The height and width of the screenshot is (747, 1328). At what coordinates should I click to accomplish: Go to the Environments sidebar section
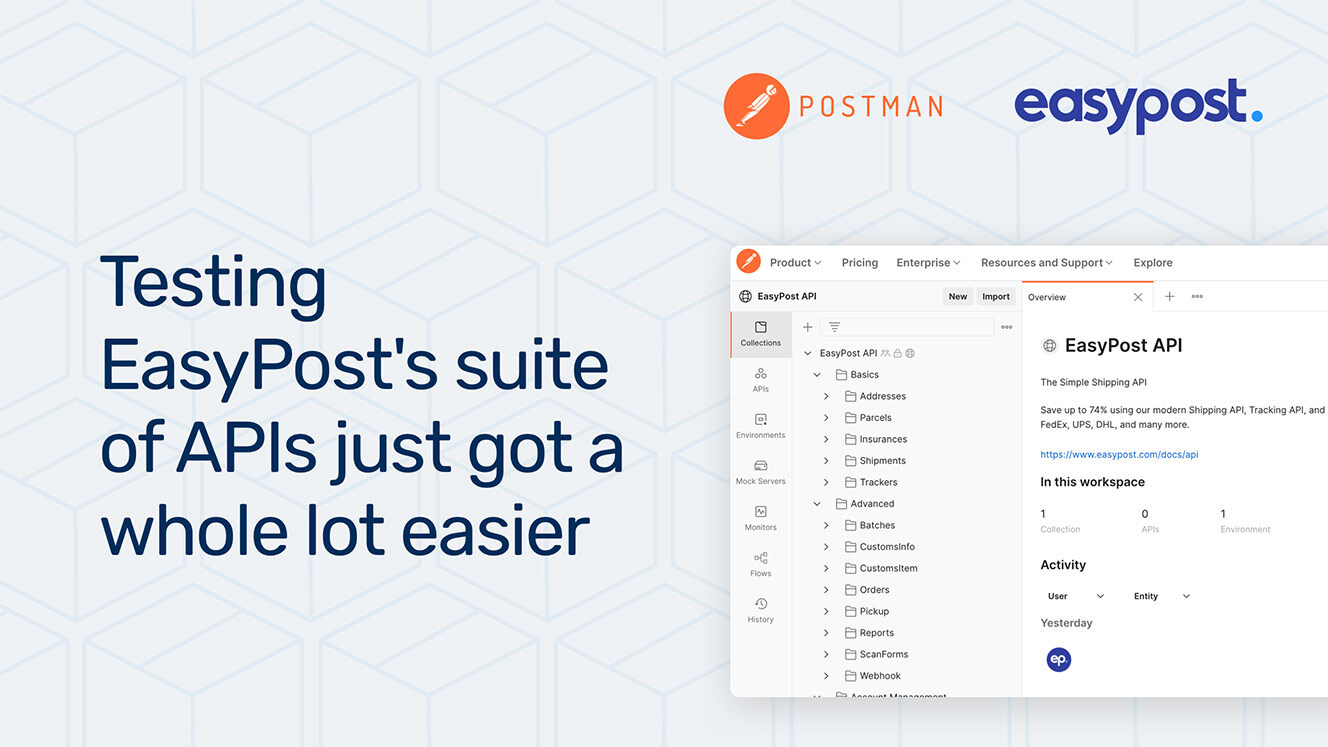coord(761,426)
